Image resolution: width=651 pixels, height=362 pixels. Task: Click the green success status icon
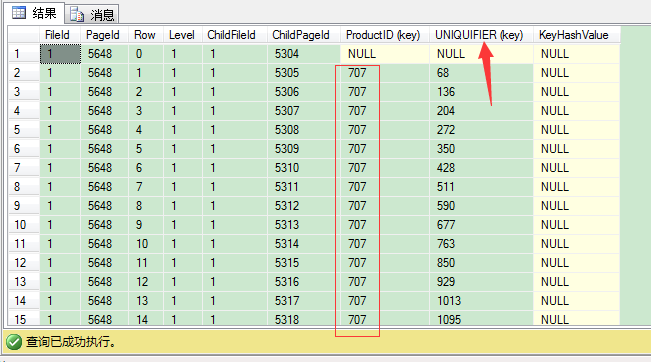pyautogui.click(x=14, y=342)
